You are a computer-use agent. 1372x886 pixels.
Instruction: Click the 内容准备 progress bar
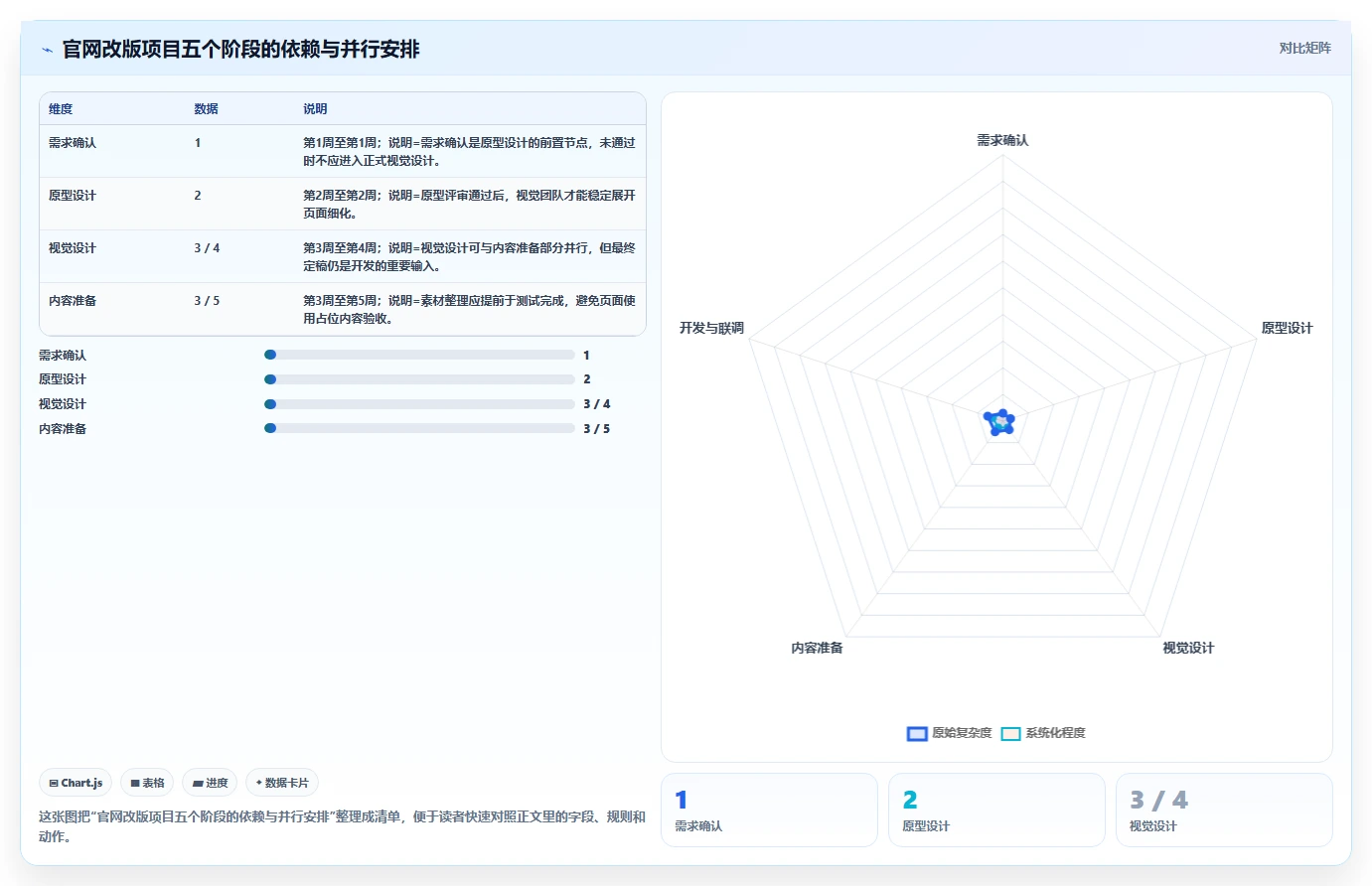(x=419, y=429)
